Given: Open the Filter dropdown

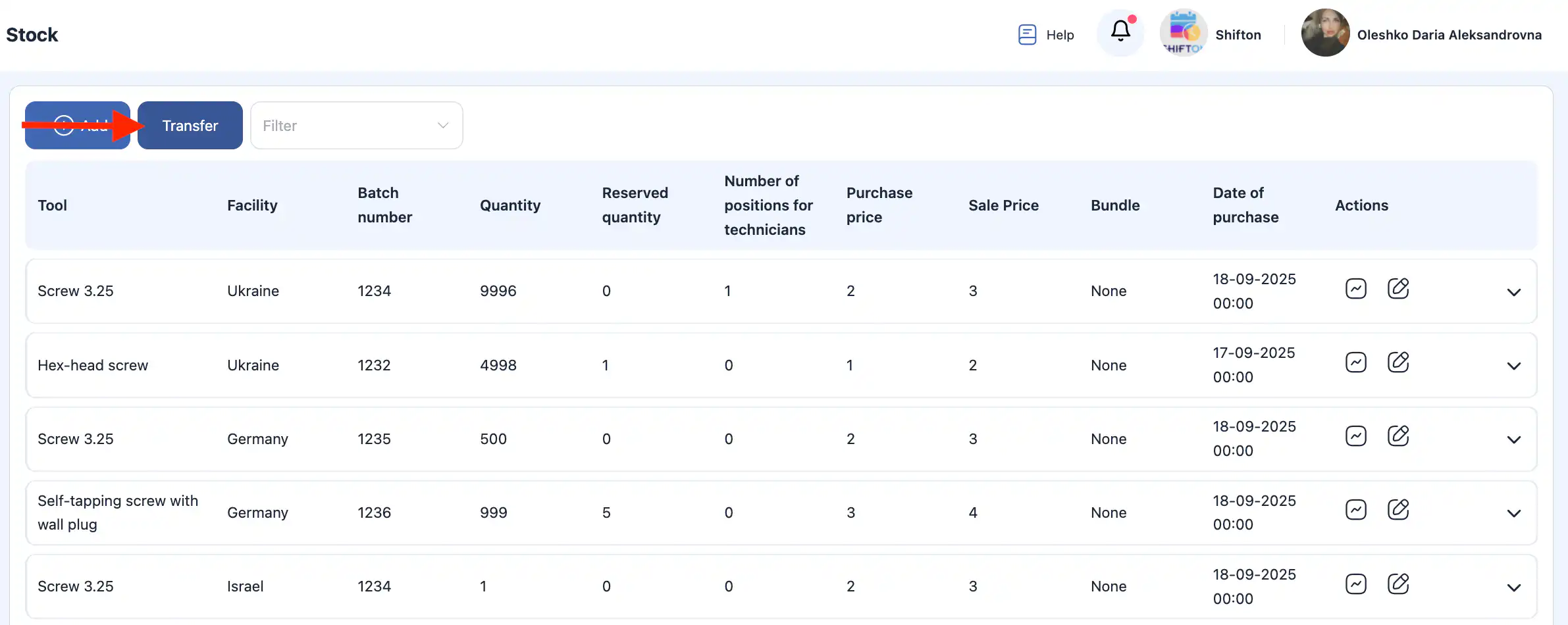Looking at the screenshot, I should click(356, 126).
